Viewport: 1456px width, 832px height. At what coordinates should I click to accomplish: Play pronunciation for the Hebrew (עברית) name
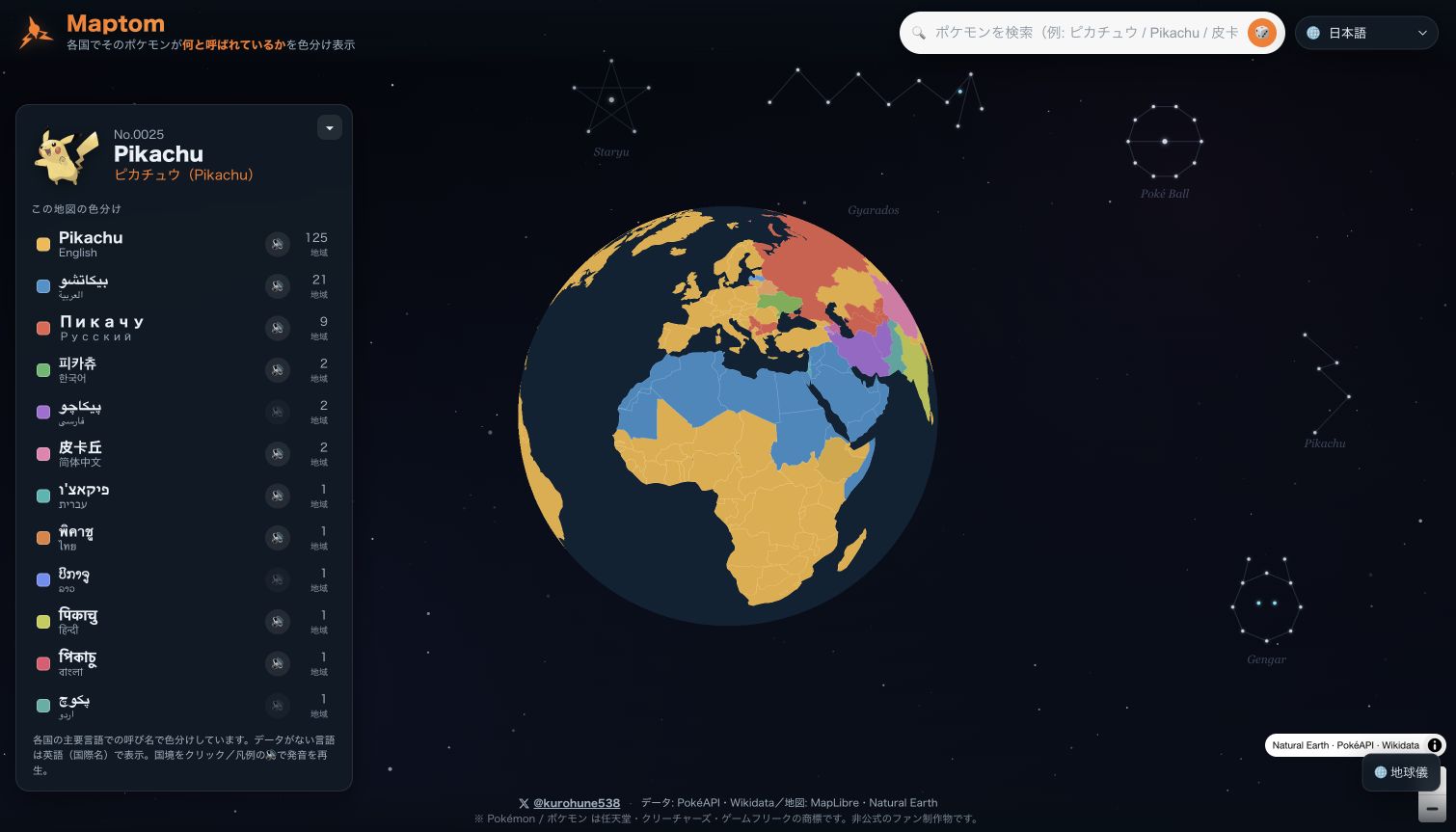pyautogui.click(x=278, y=496)
